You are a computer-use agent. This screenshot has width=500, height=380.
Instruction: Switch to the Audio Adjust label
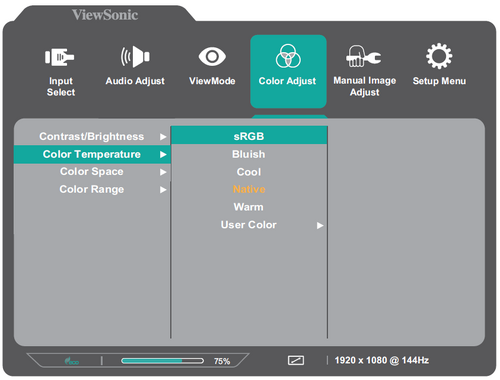pos(135,81)
